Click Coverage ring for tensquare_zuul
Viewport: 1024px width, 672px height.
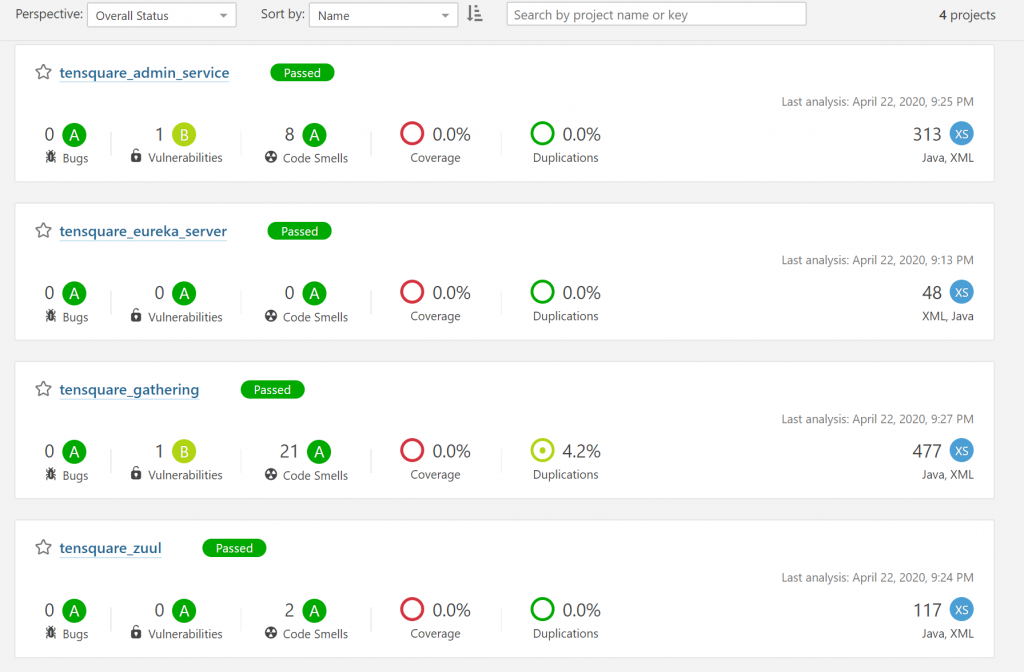[412, 609]
